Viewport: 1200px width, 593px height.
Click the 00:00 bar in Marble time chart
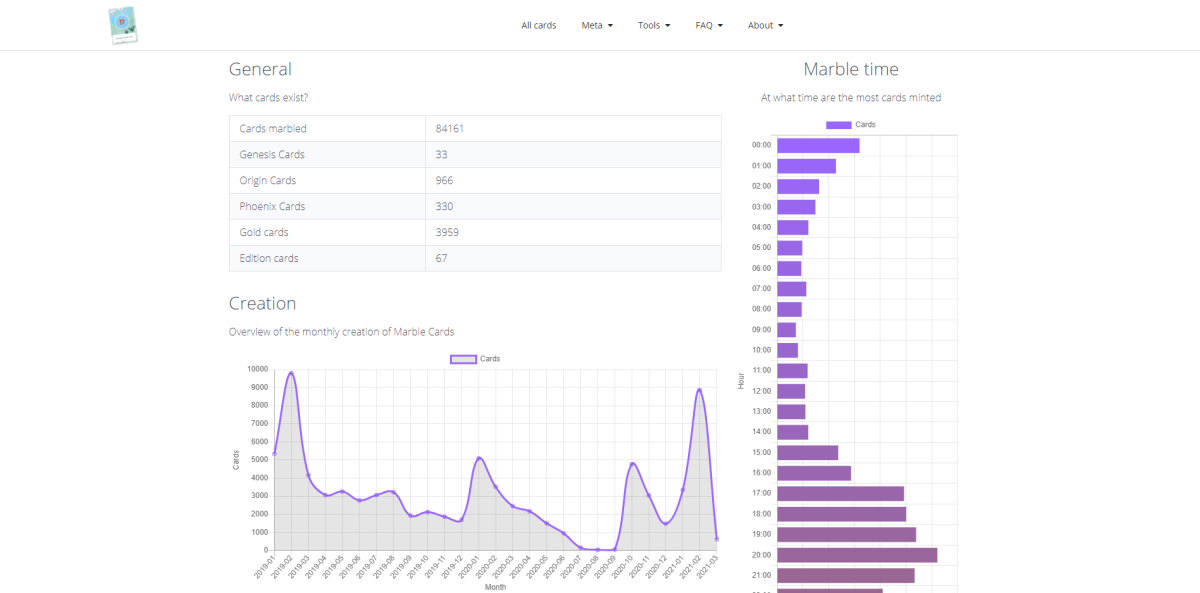[818, 145]
